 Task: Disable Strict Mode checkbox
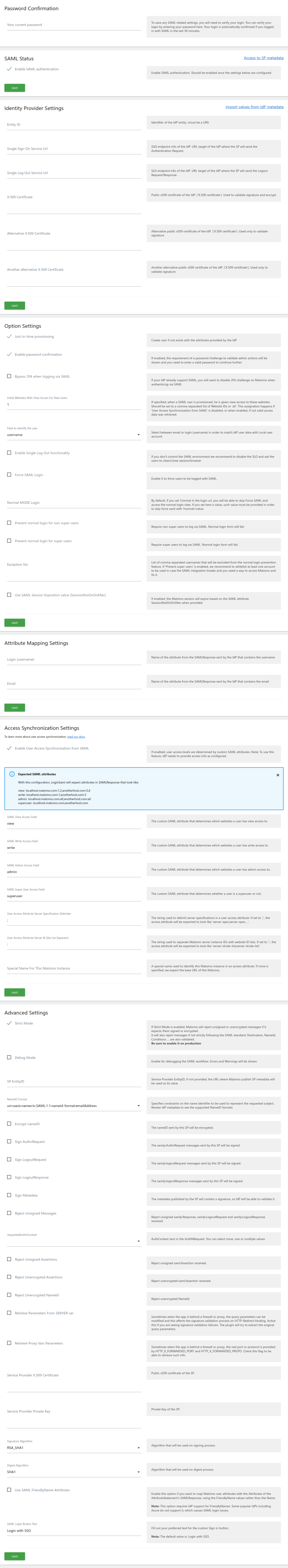tap(9, 1023)
